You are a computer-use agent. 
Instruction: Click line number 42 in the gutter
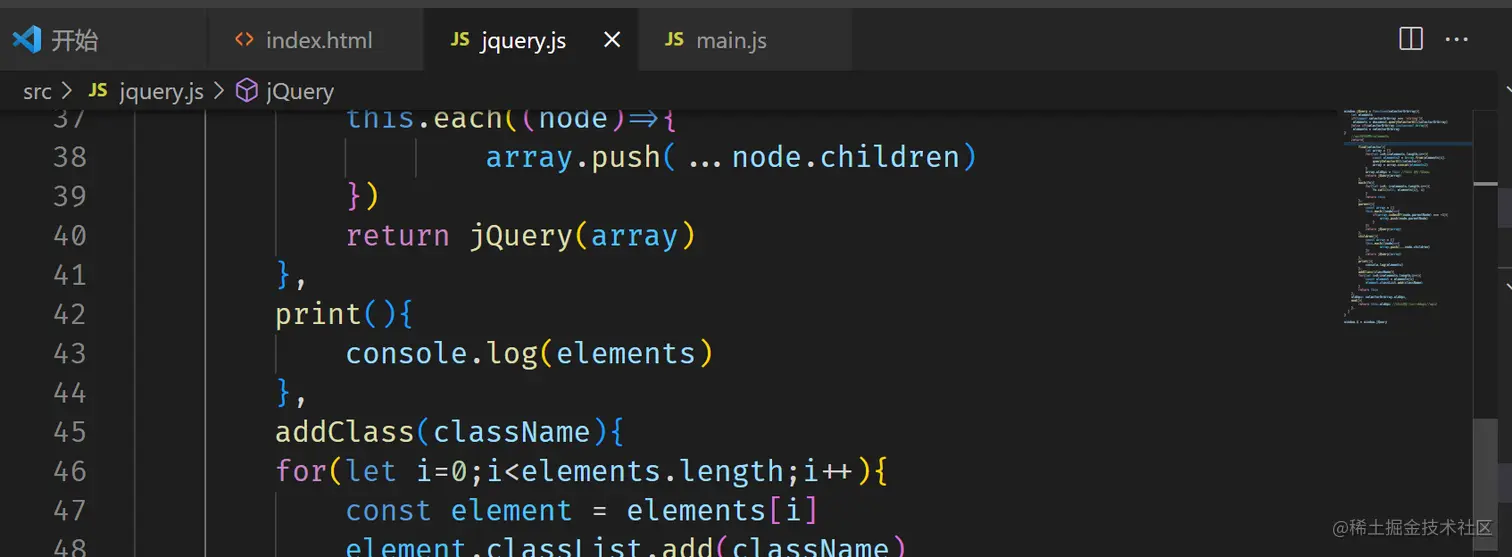click(x=70, y=314)
